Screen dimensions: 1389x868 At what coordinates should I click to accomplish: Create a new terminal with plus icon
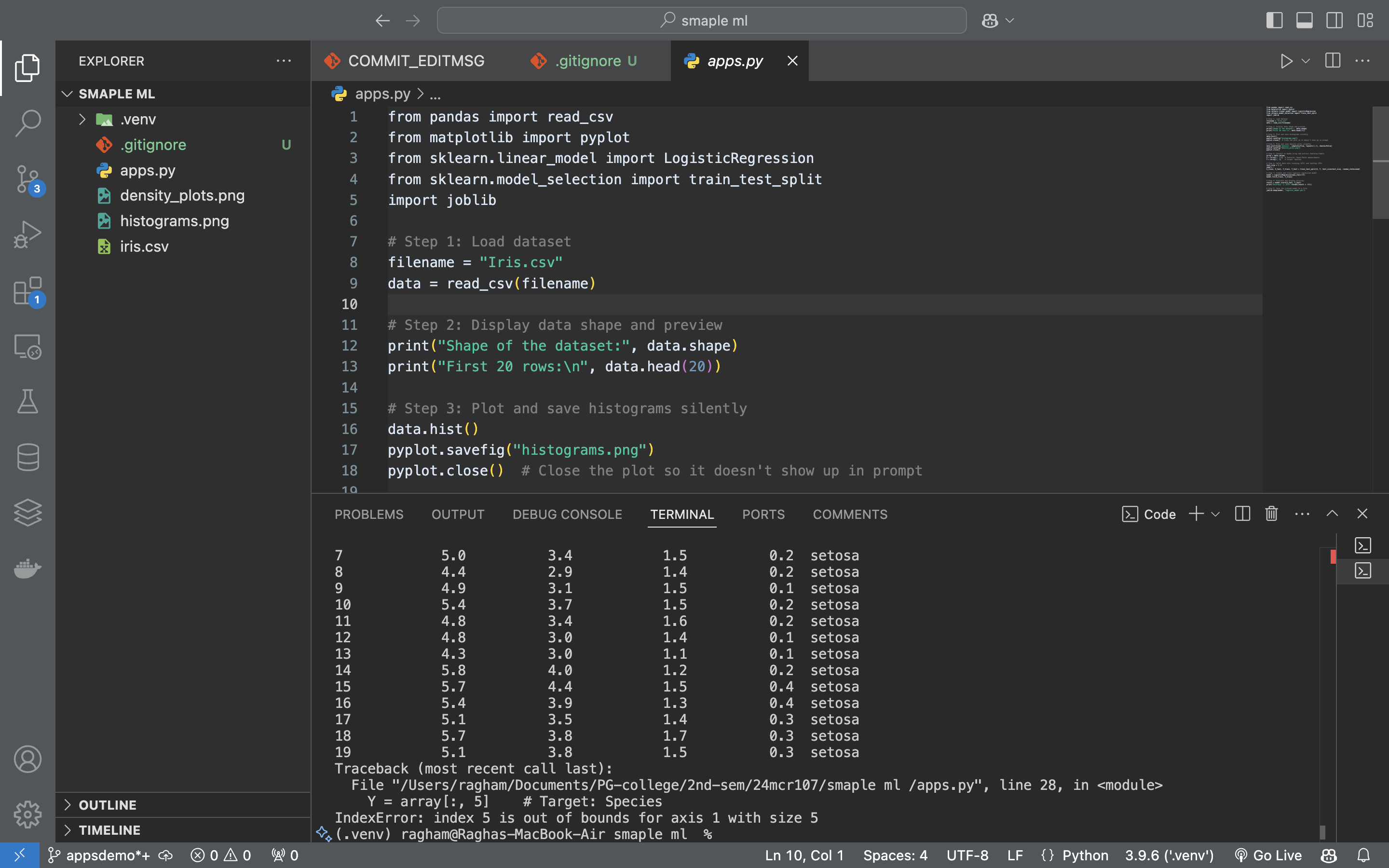[1196, 514]
